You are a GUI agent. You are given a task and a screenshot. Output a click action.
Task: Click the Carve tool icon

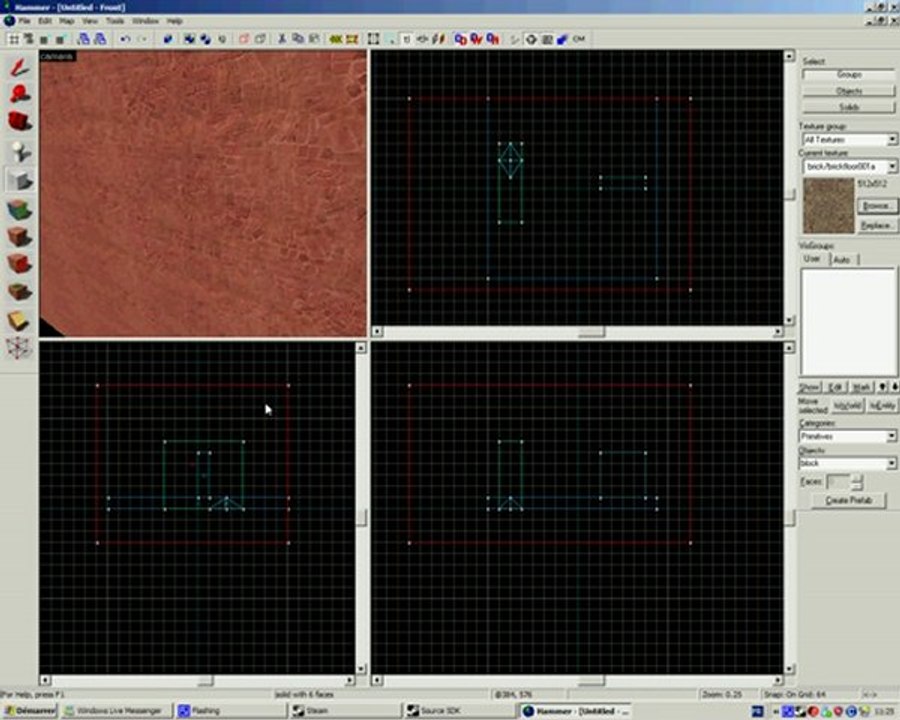(168, 39)
